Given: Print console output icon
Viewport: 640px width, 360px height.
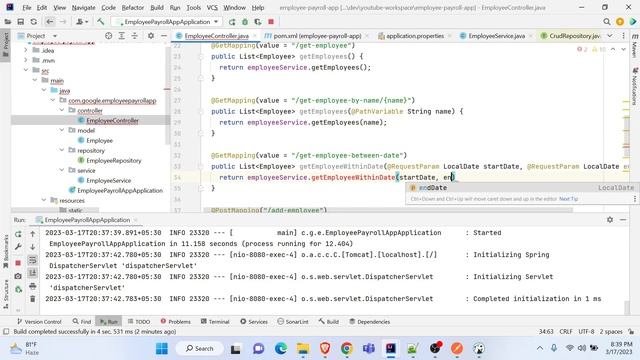Looking at the screenshot, I should click(x=33, y=286).
